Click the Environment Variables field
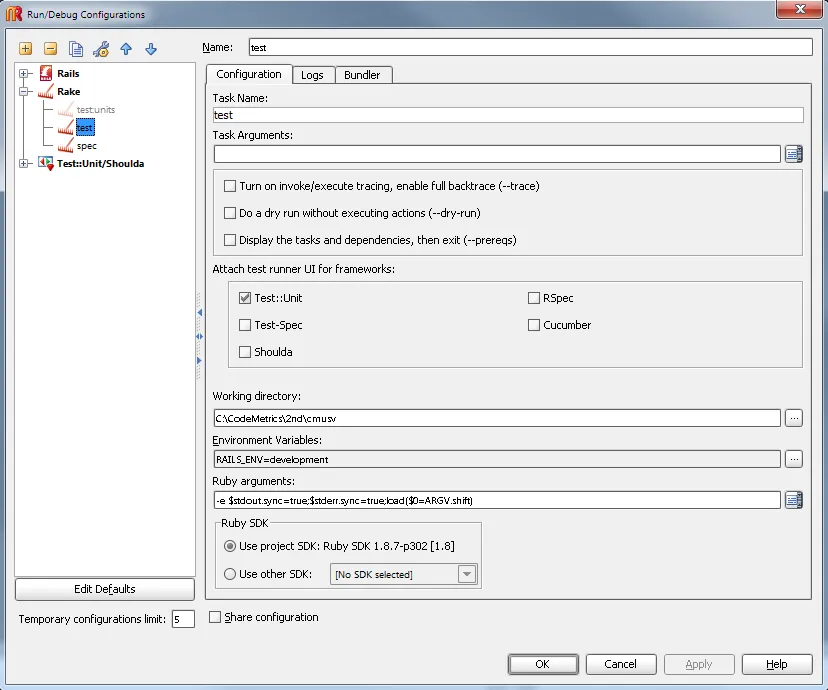Viewport: 828px width, 690px height. pyautogui.click(x=497, y=459)
